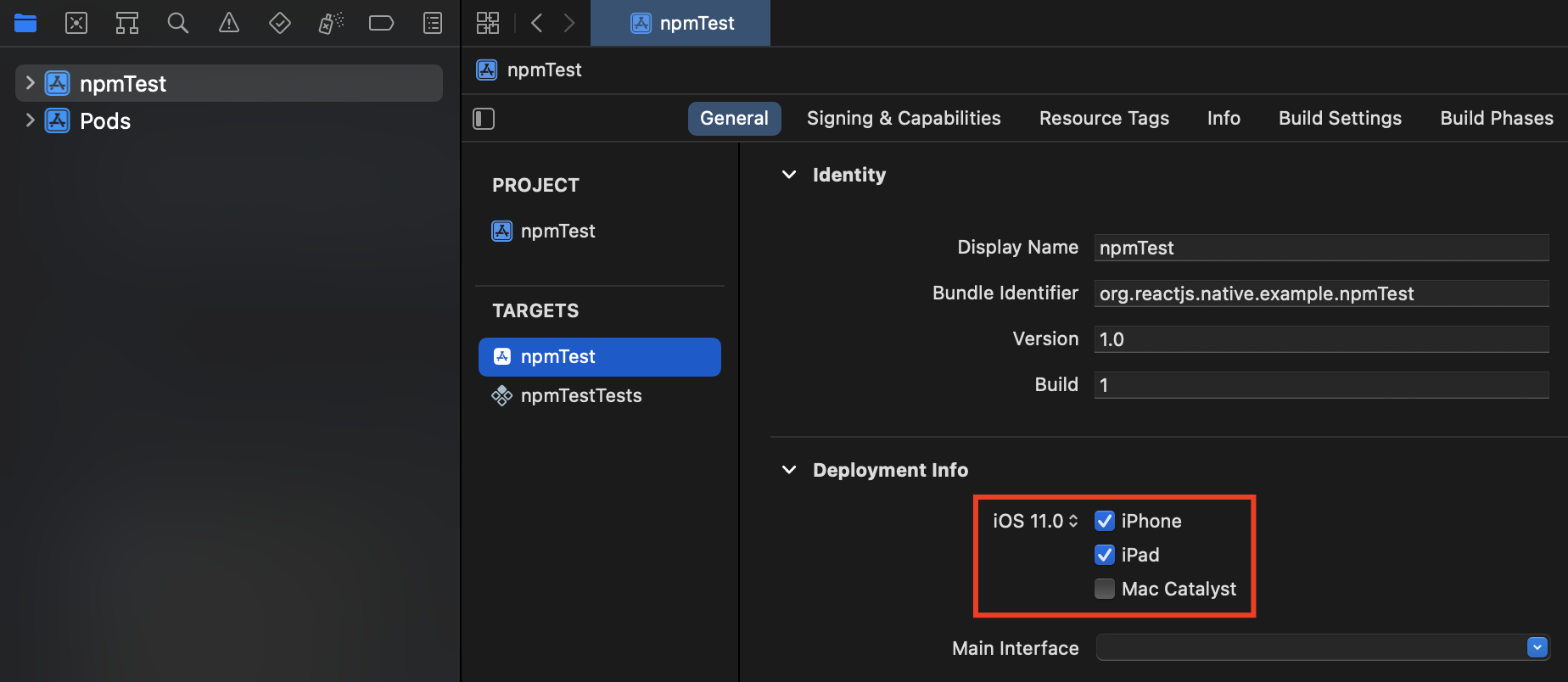Click npmTest project icon in navigator

[x=58, y=83]
